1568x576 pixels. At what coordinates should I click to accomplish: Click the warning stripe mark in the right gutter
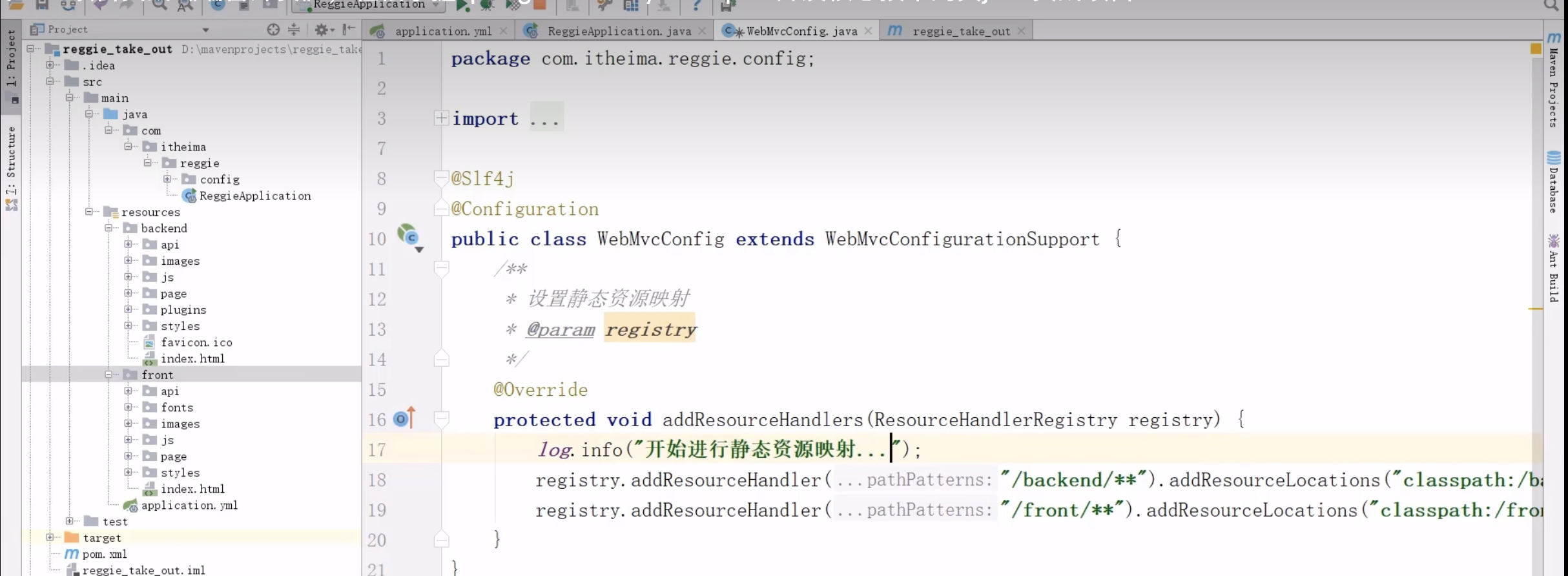pos(1536,309)
